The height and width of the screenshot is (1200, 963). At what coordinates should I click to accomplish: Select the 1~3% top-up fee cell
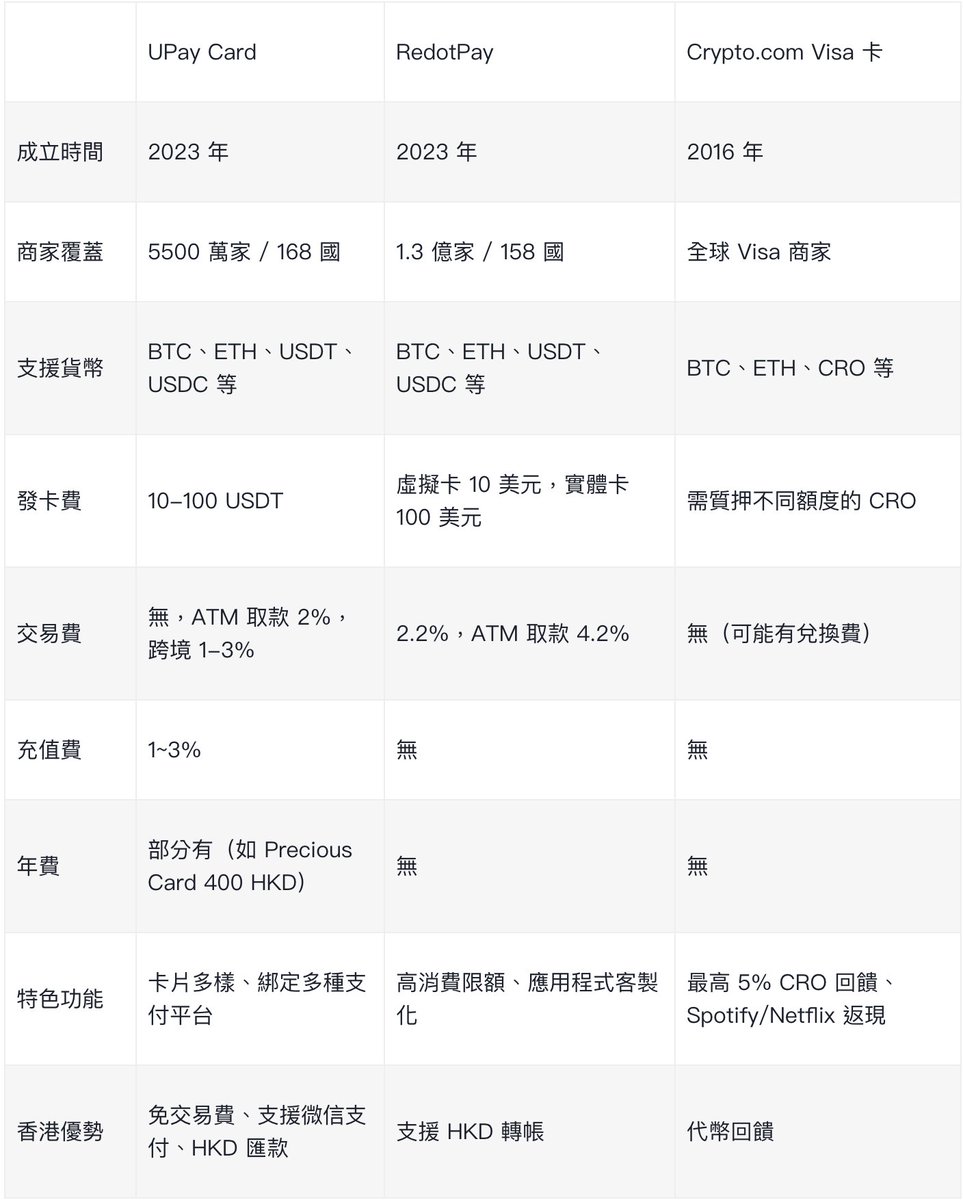click(174, 749)
